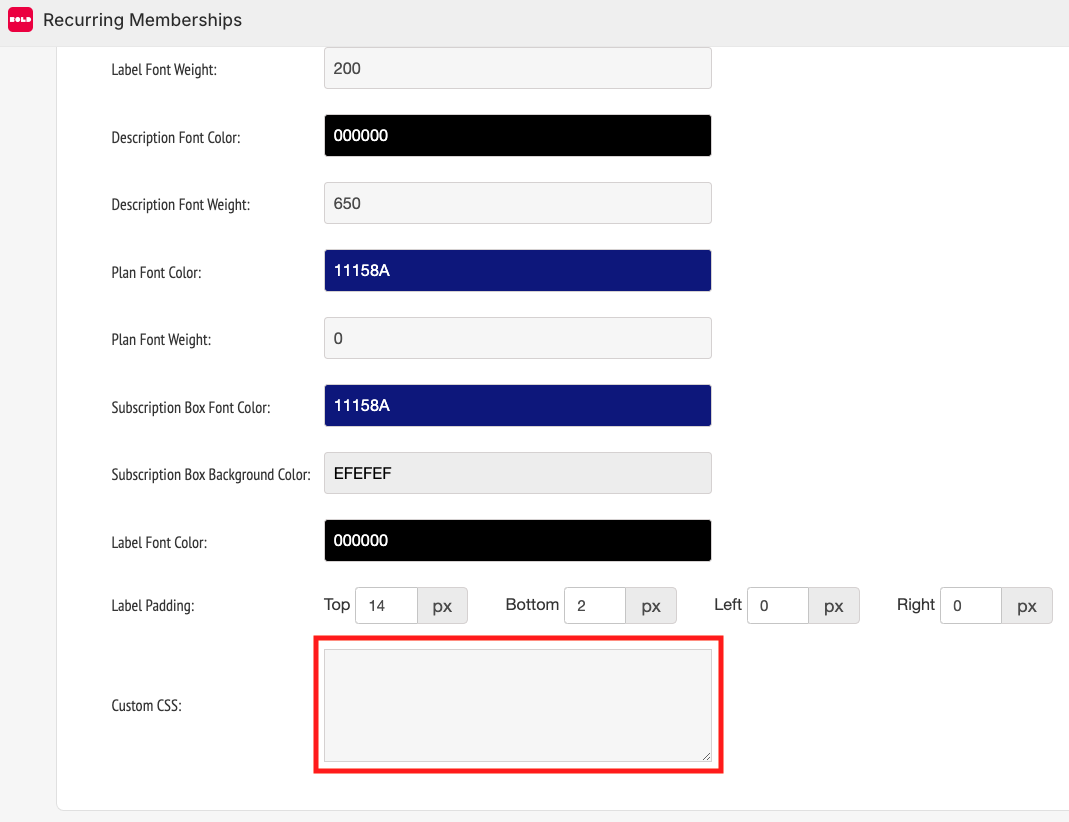
Task: Click the Plan Font Weight label
Action: 162,339
